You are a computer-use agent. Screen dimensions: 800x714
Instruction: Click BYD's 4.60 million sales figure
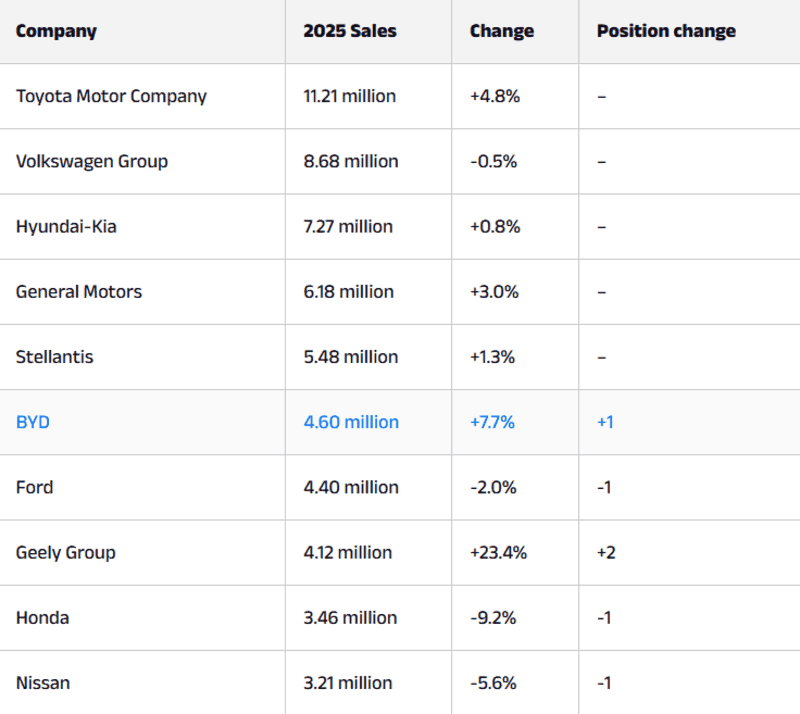[351, 422]
